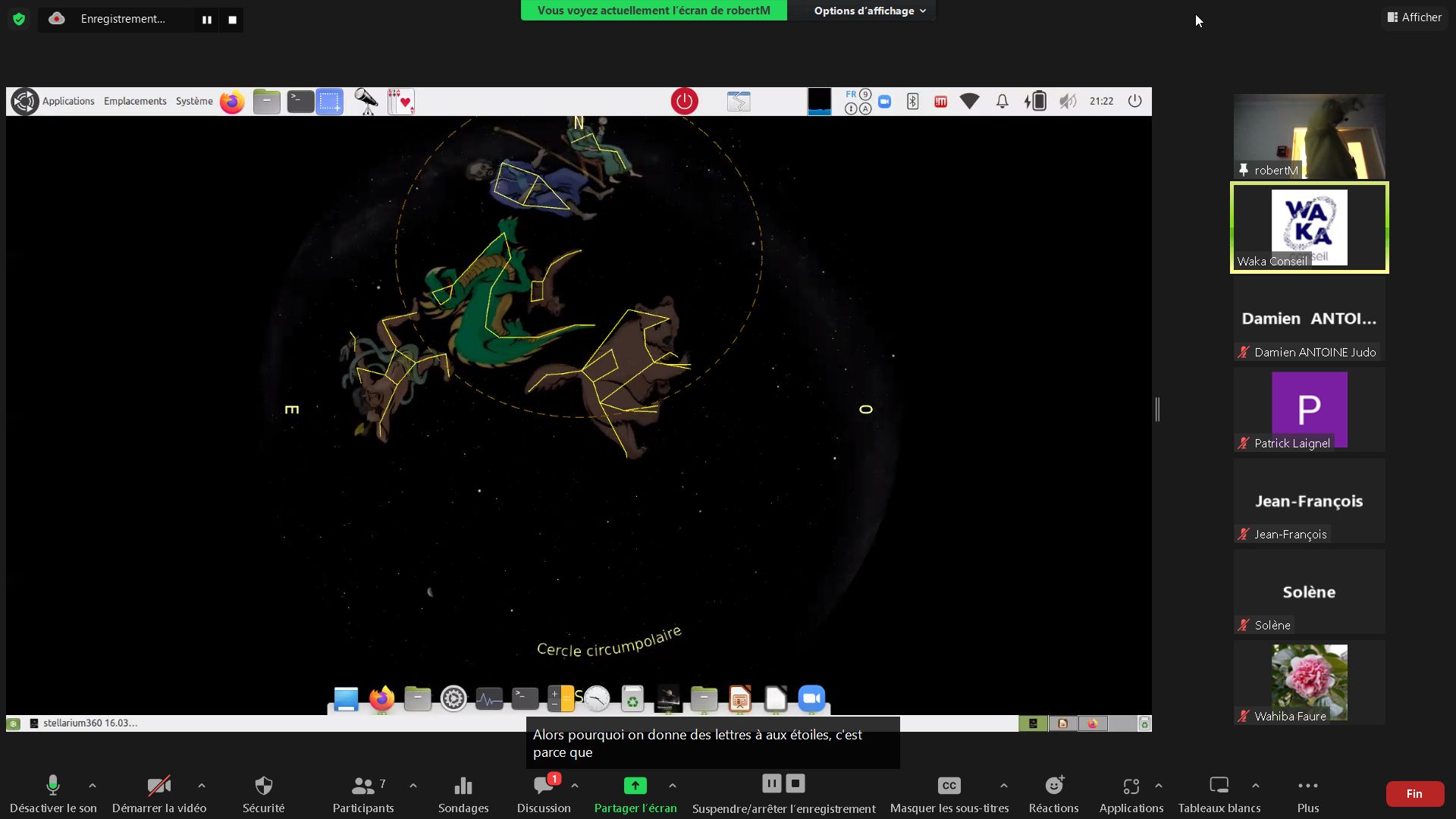Screen dimensions: 1456x819
Task: Open system monitor in the dock
Action: point(489,698)
